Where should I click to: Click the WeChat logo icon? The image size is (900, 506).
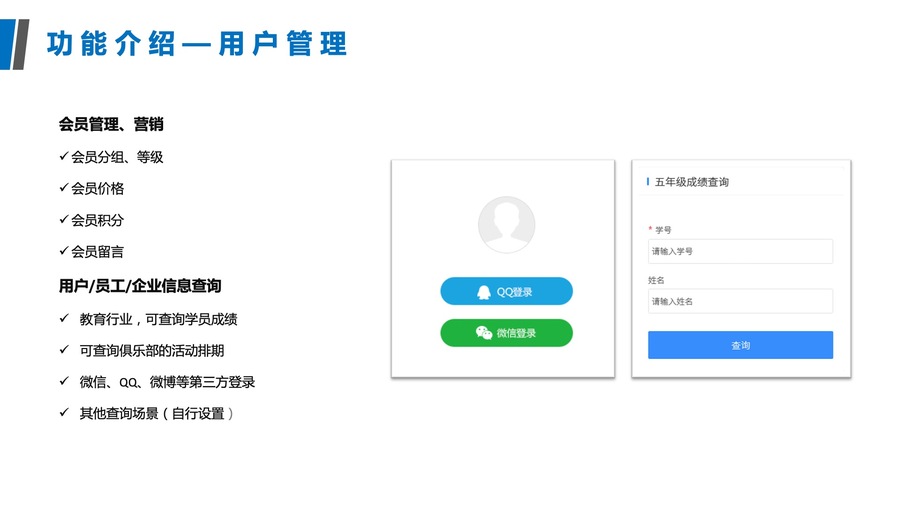pos(484,333)
